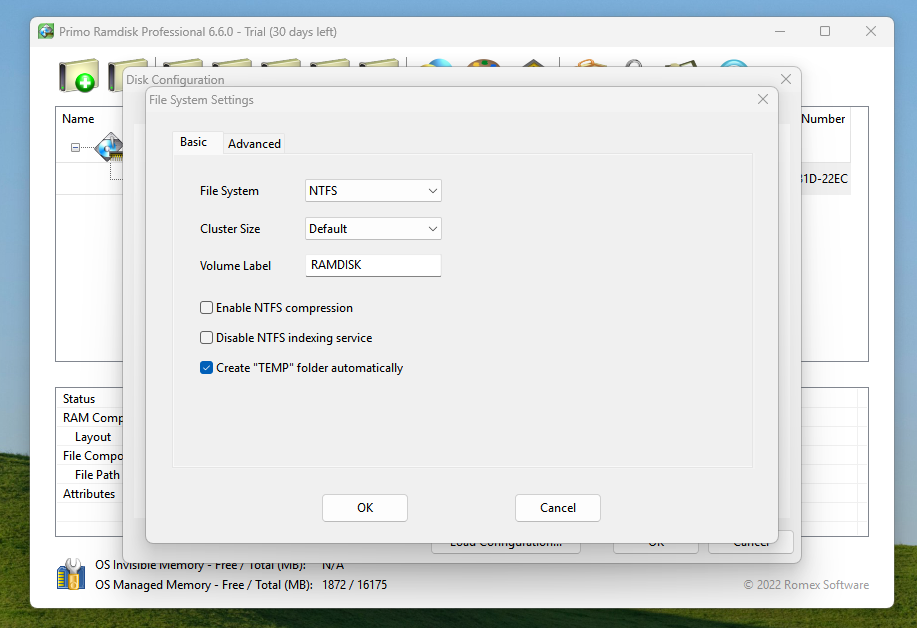The image size is (917, 628).
Task: Select the Basic tab
Action: click(194, 142)
